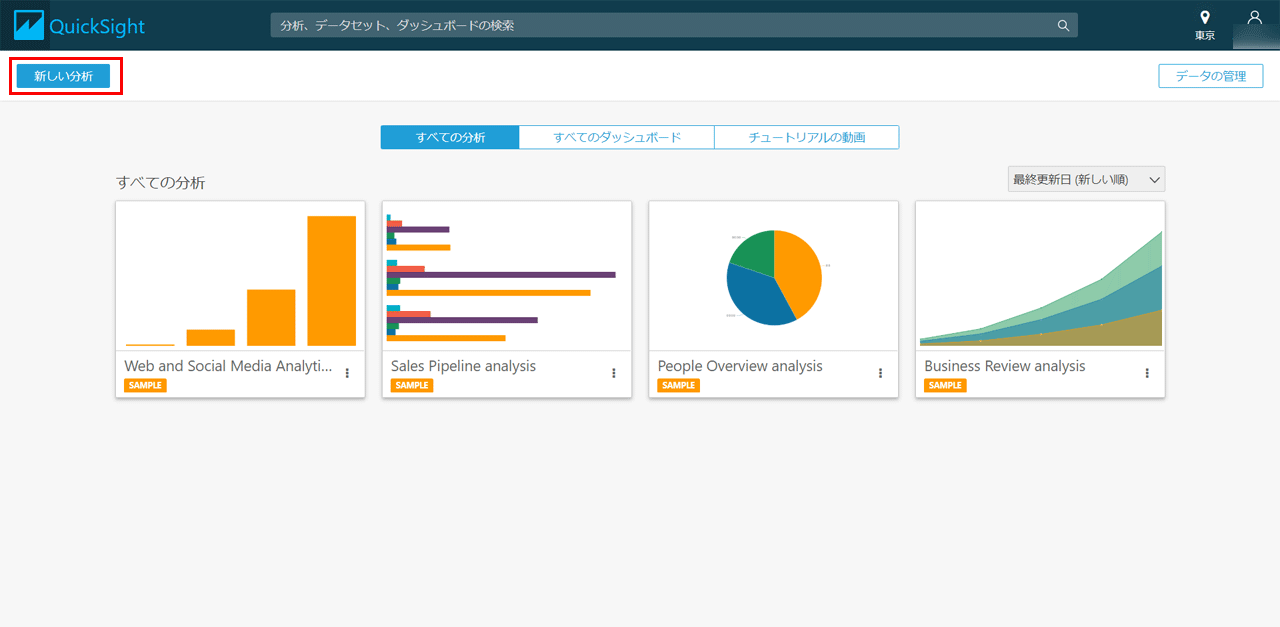This screenshot has height=627, width=1280.
Task: Switch to すべてのダッシュボード tab
Action: coord(617,137)
